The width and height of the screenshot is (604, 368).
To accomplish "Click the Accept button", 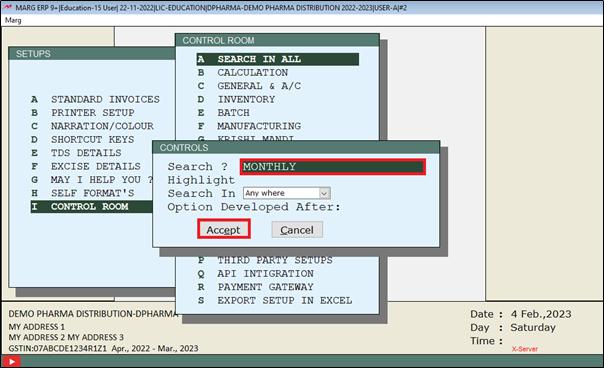I will (x=224, y=229).
